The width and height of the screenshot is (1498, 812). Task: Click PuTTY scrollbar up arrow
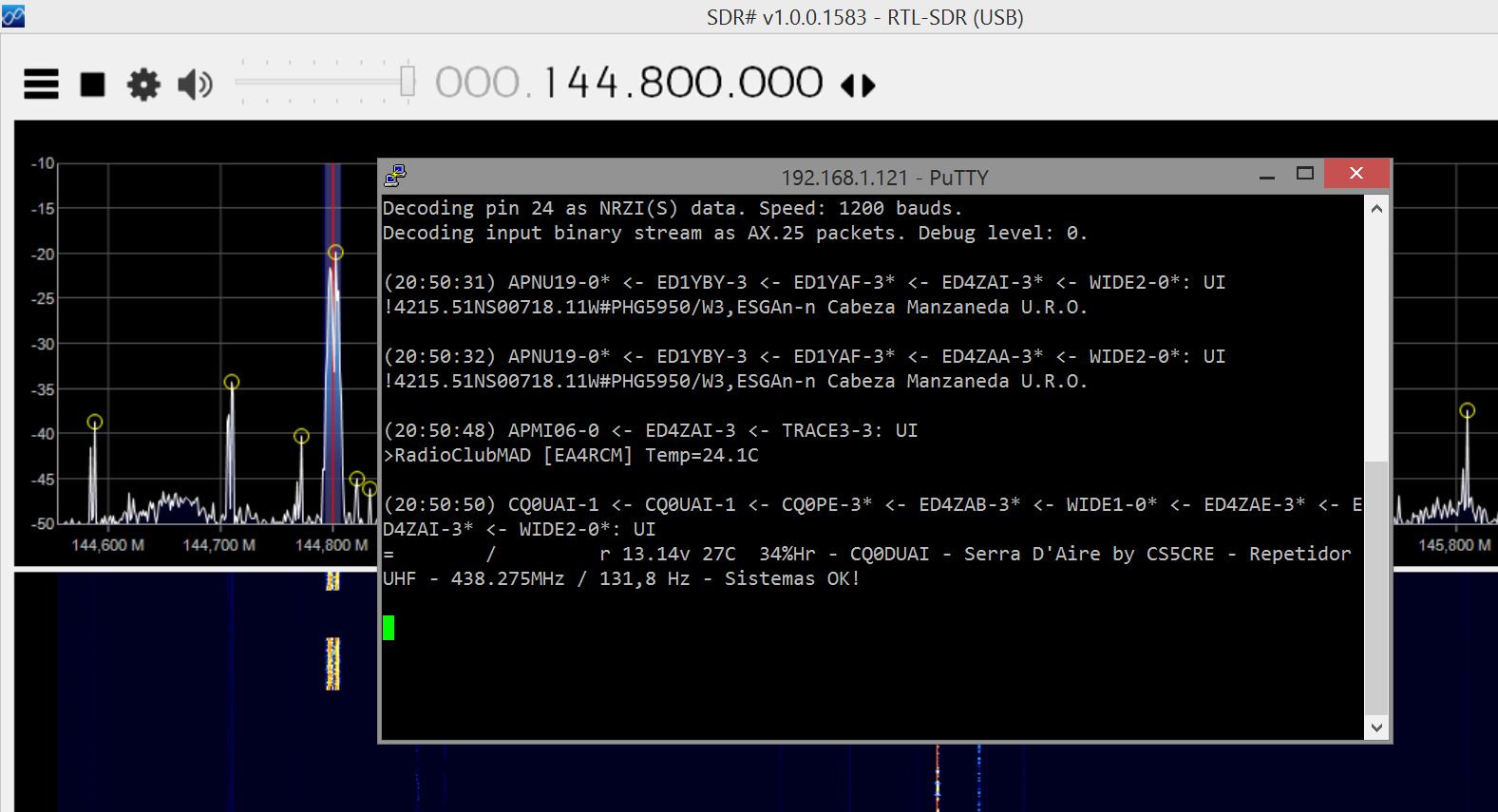1376,208
